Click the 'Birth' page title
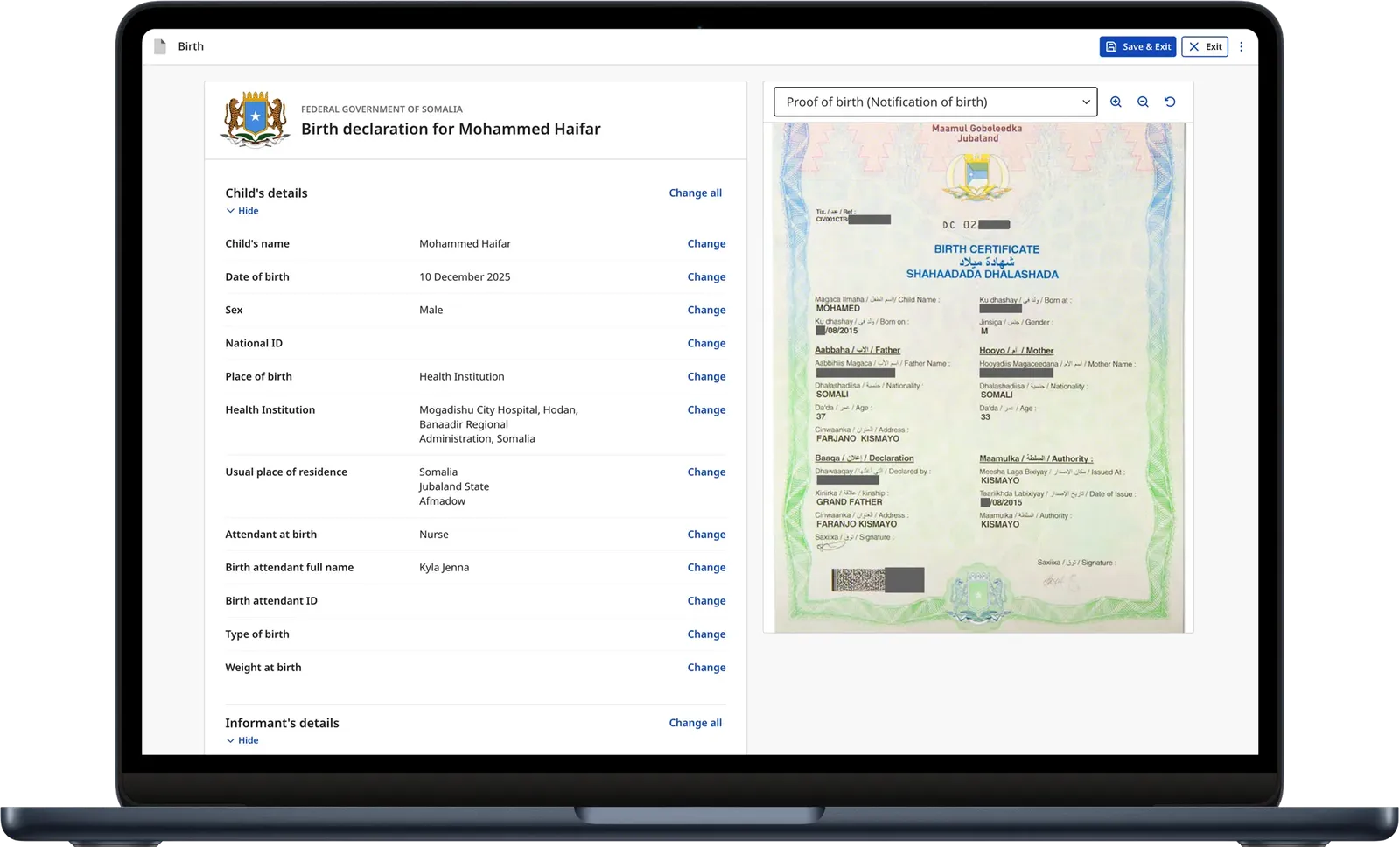The image size is (1400, 847). point(191,46)
